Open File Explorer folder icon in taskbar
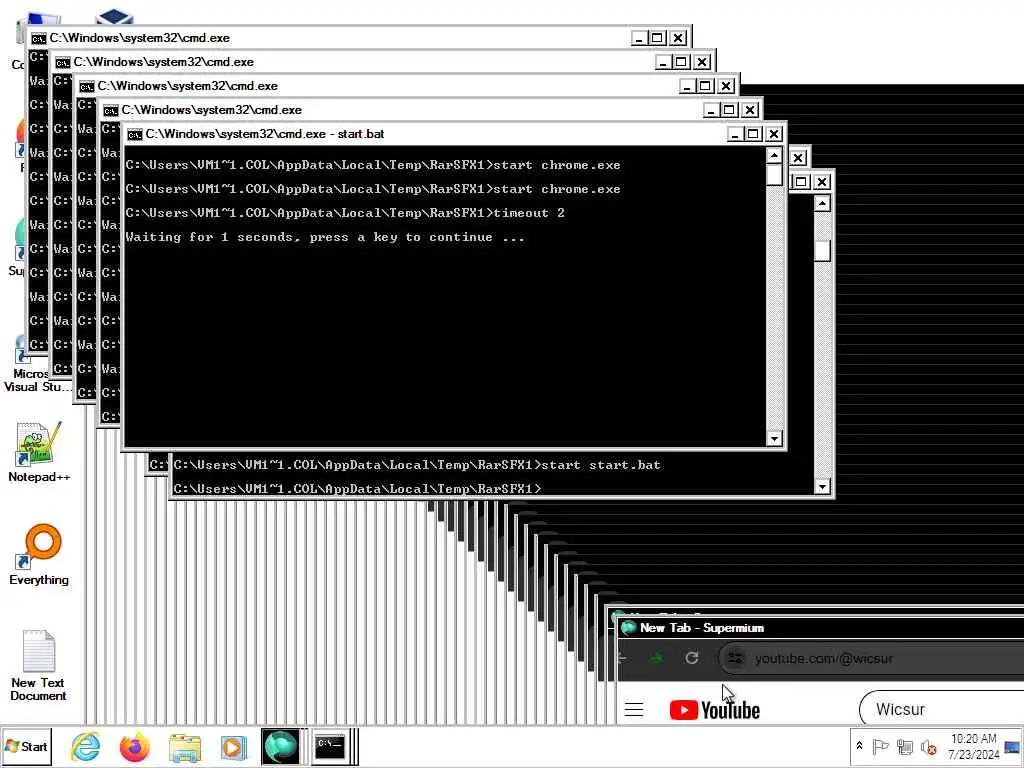Screen dimensions: 1024x768 pos(185,747)
